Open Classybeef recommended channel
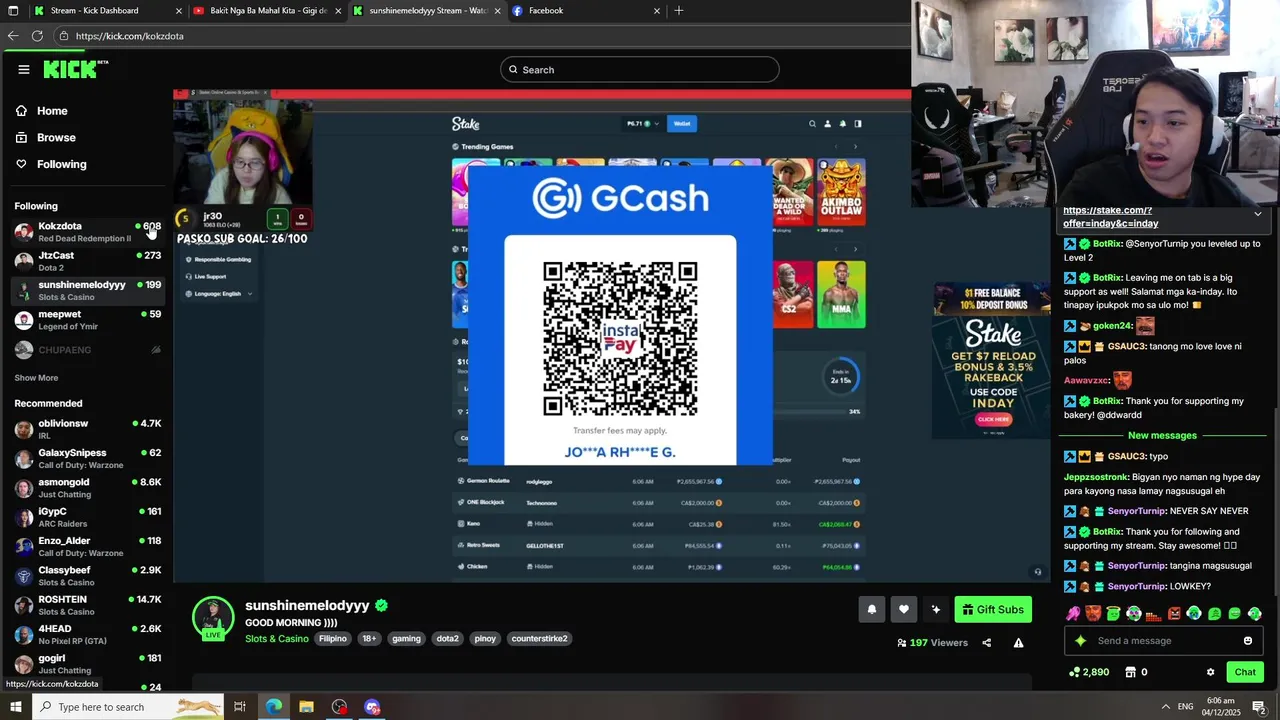This screenshot has height=720, width=1280. (x=88, y=576)
